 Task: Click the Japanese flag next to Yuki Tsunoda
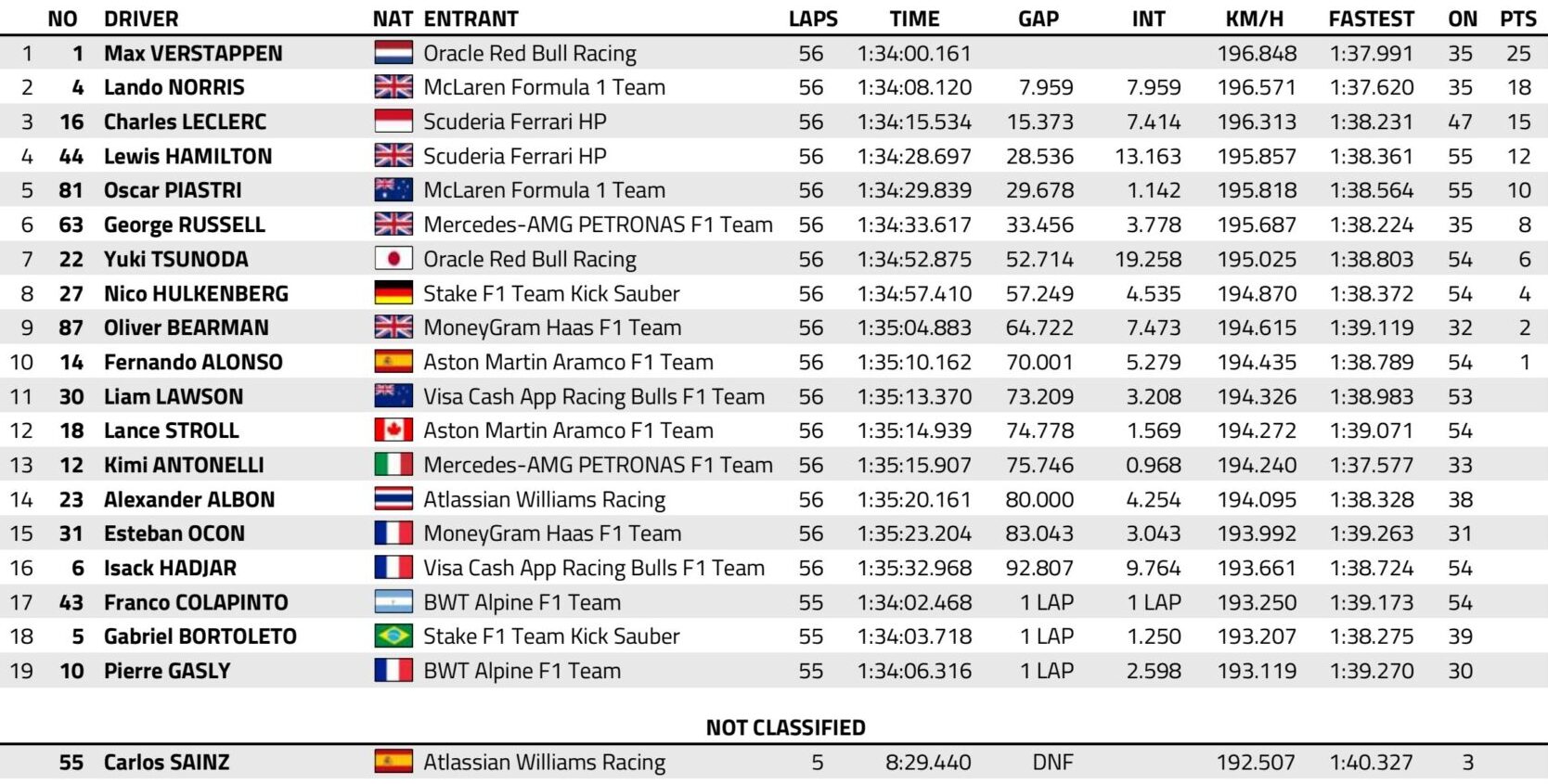(393, 259)
